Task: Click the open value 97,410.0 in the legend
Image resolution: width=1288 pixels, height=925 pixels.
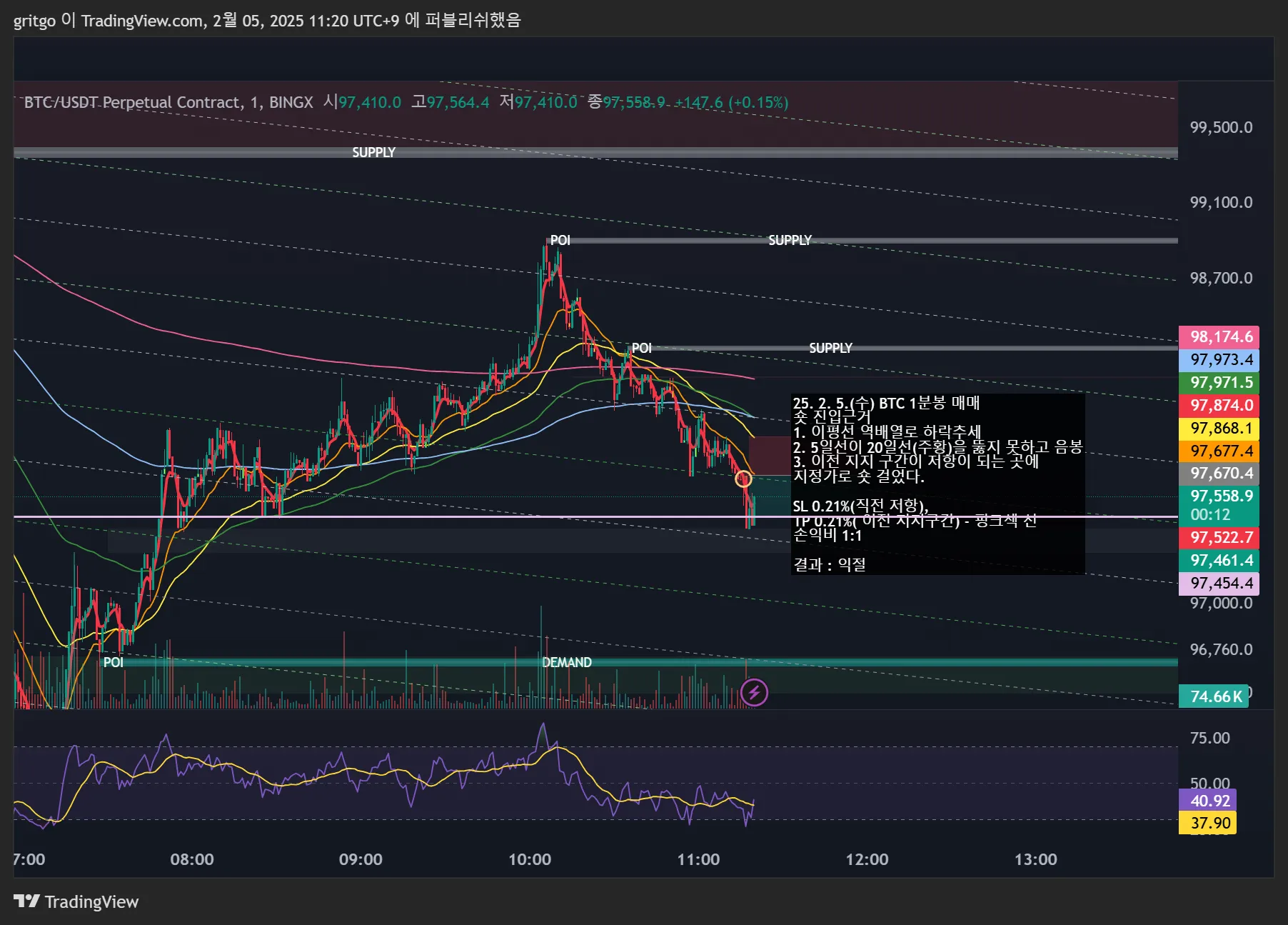Action: click(370, 102)
